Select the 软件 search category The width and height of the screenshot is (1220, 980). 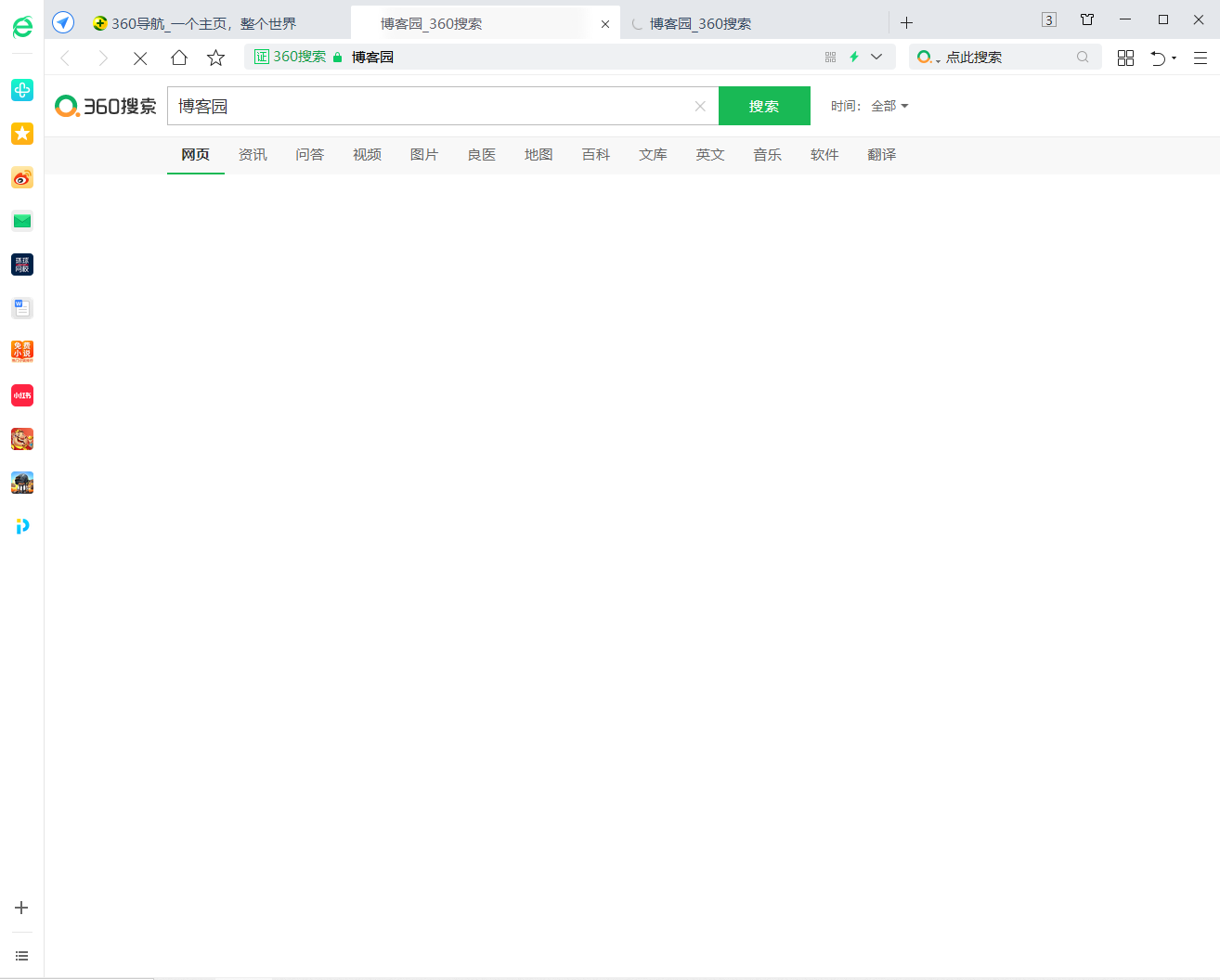tap(824, 155)
